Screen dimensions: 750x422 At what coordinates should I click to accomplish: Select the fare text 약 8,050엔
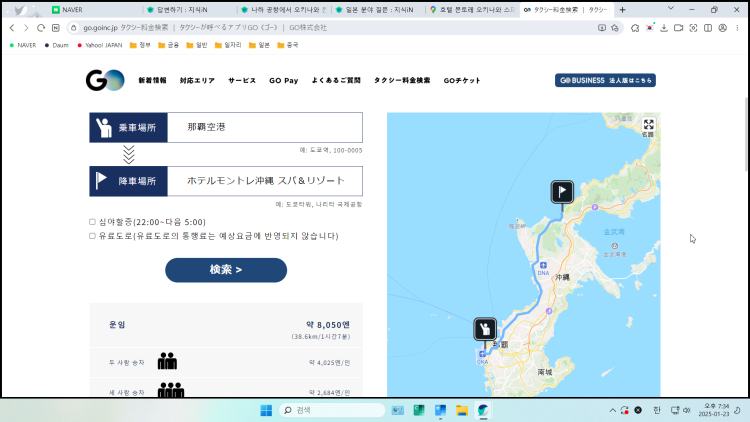click(328, 325)
